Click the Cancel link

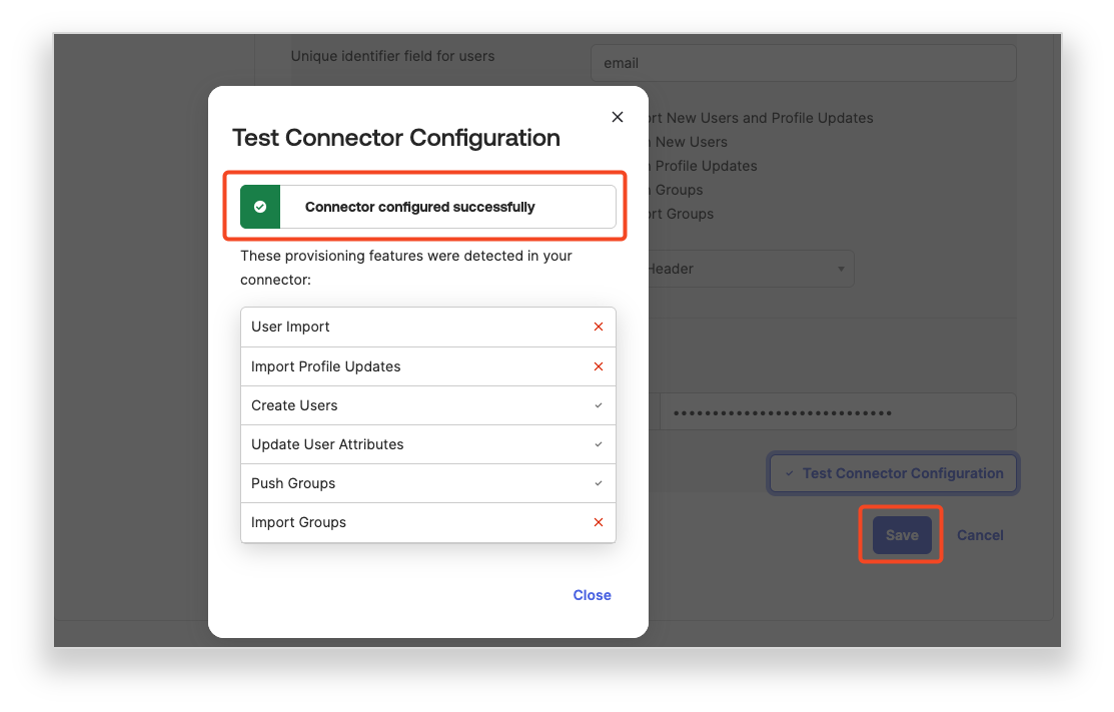coord(979,535)
